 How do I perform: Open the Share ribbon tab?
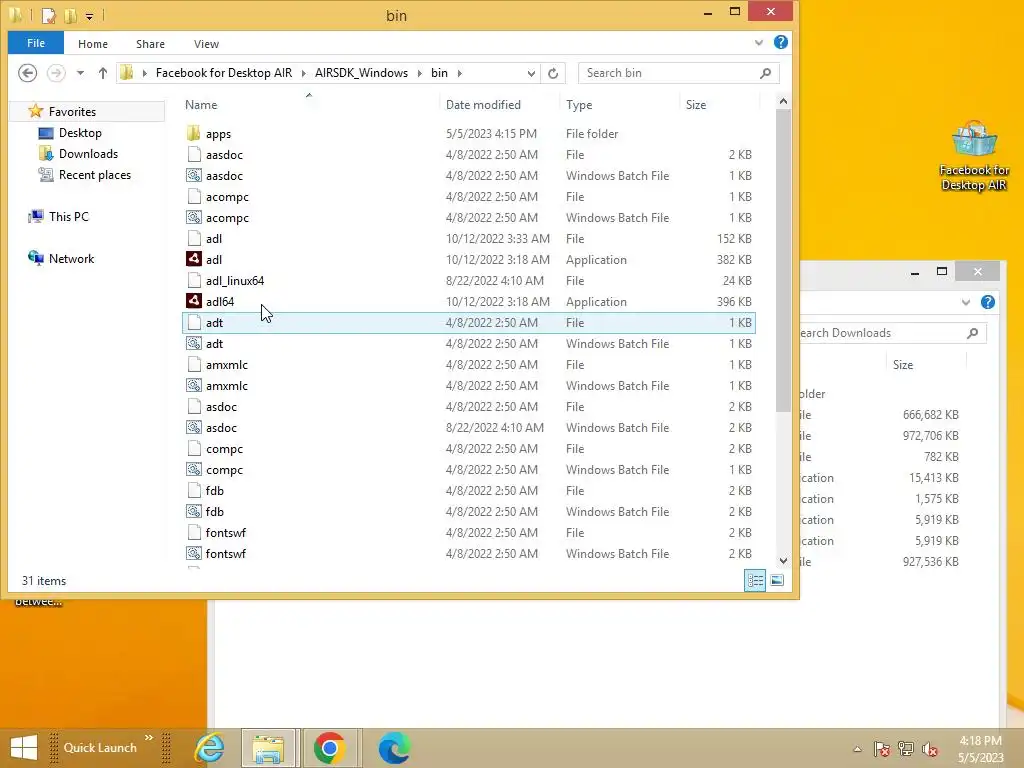150,44
